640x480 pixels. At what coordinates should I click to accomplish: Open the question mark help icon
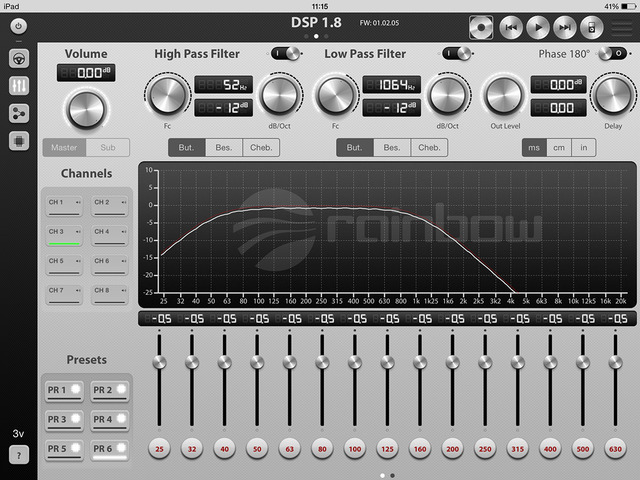pos(19,455)
